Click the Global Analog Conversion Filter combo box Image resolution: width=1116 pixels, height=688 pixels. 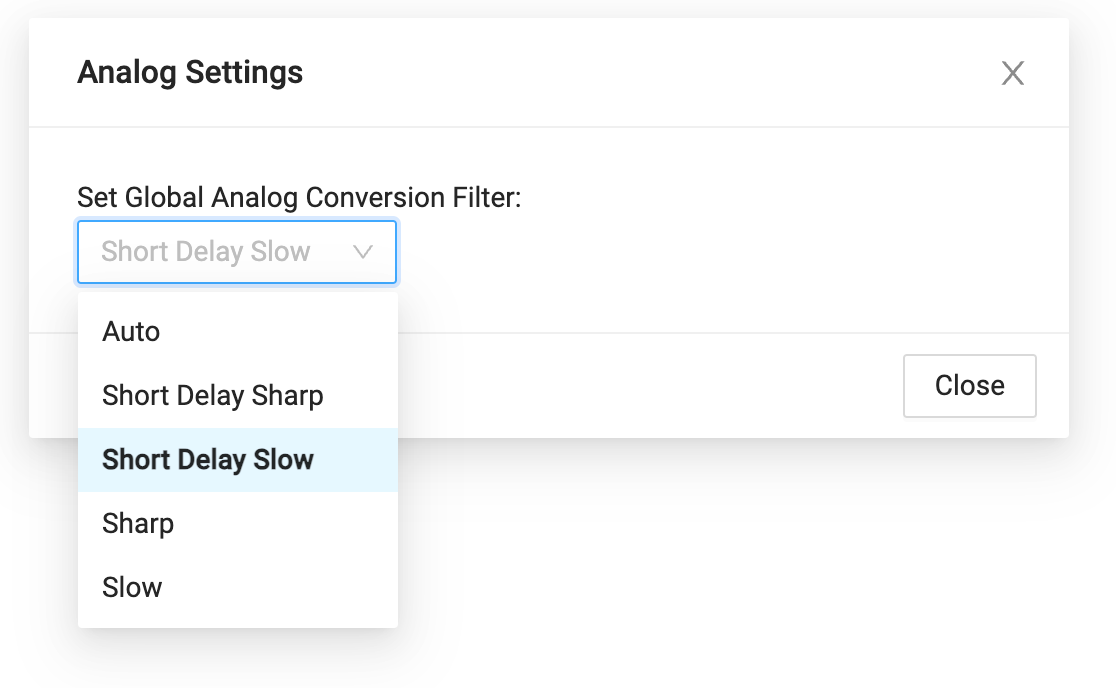tap(237, 252)
